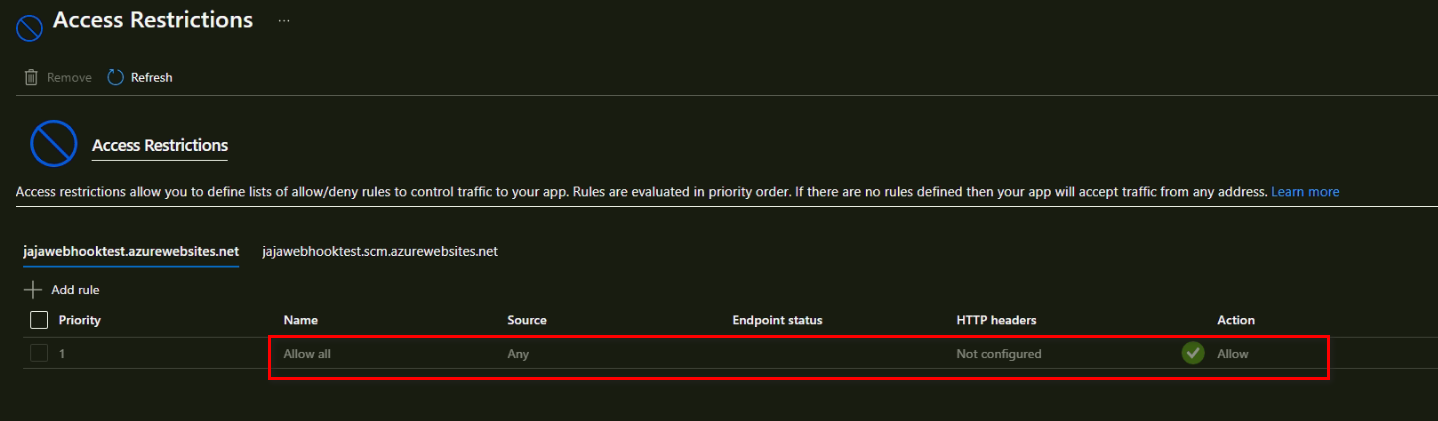
Task: Check the priority 1 rule checkbox
Action: click(x=39, y=353)
